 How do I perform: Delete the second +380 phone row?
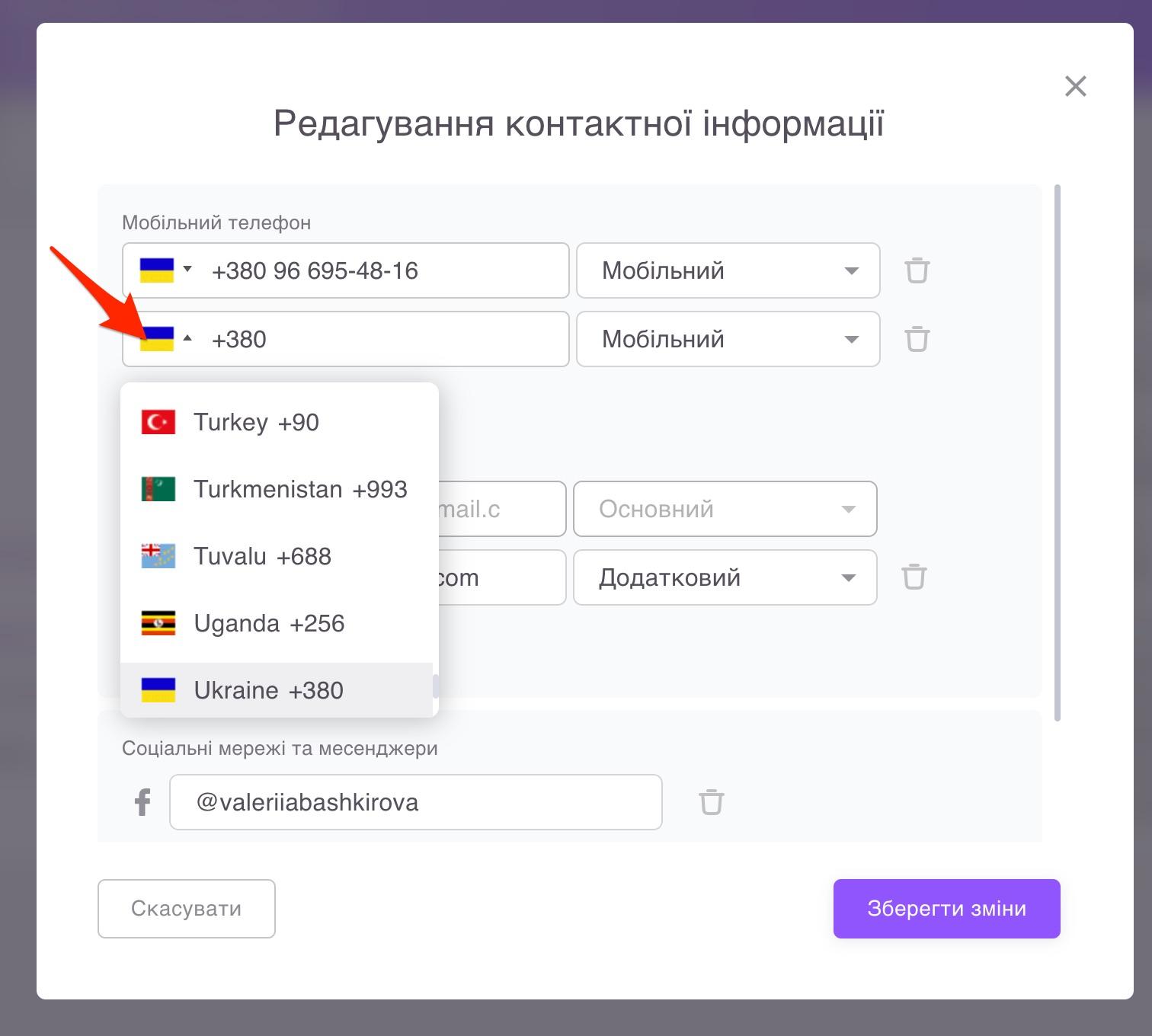(917, 339)
